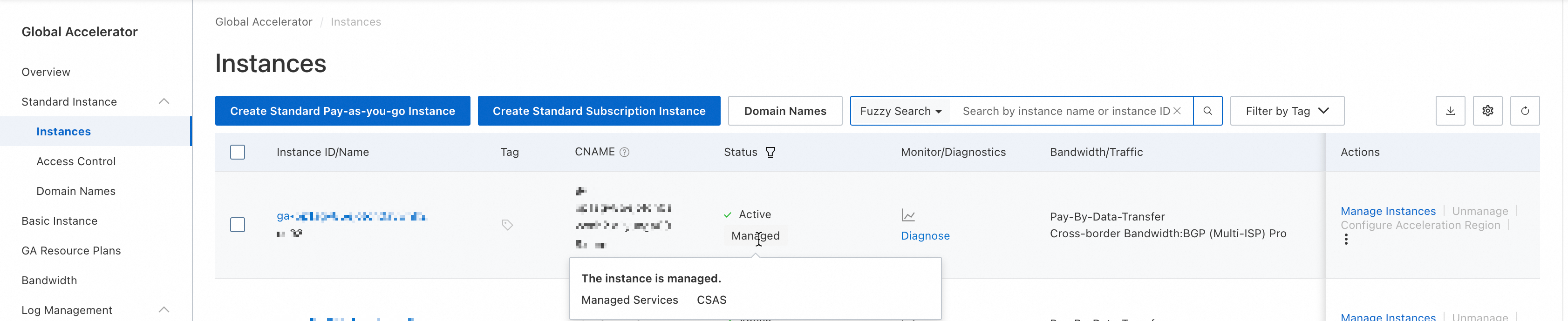
Task: Expand the Filter by Tag dropdown
Action: (x=1287, y=111)
